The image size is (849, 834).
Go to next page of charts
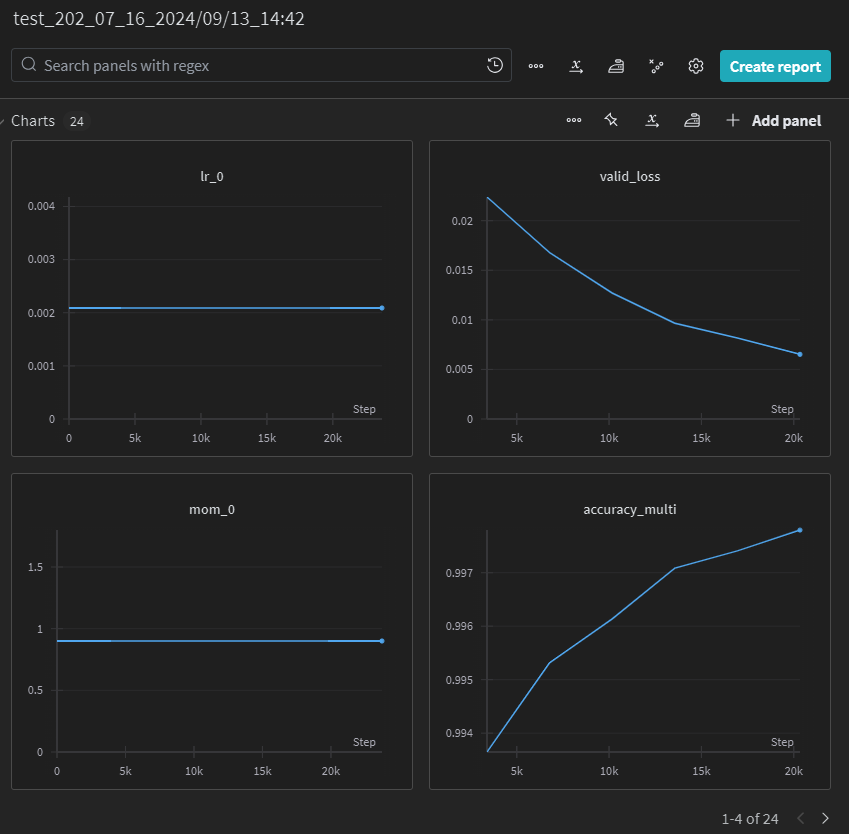[x=825, y=818]
